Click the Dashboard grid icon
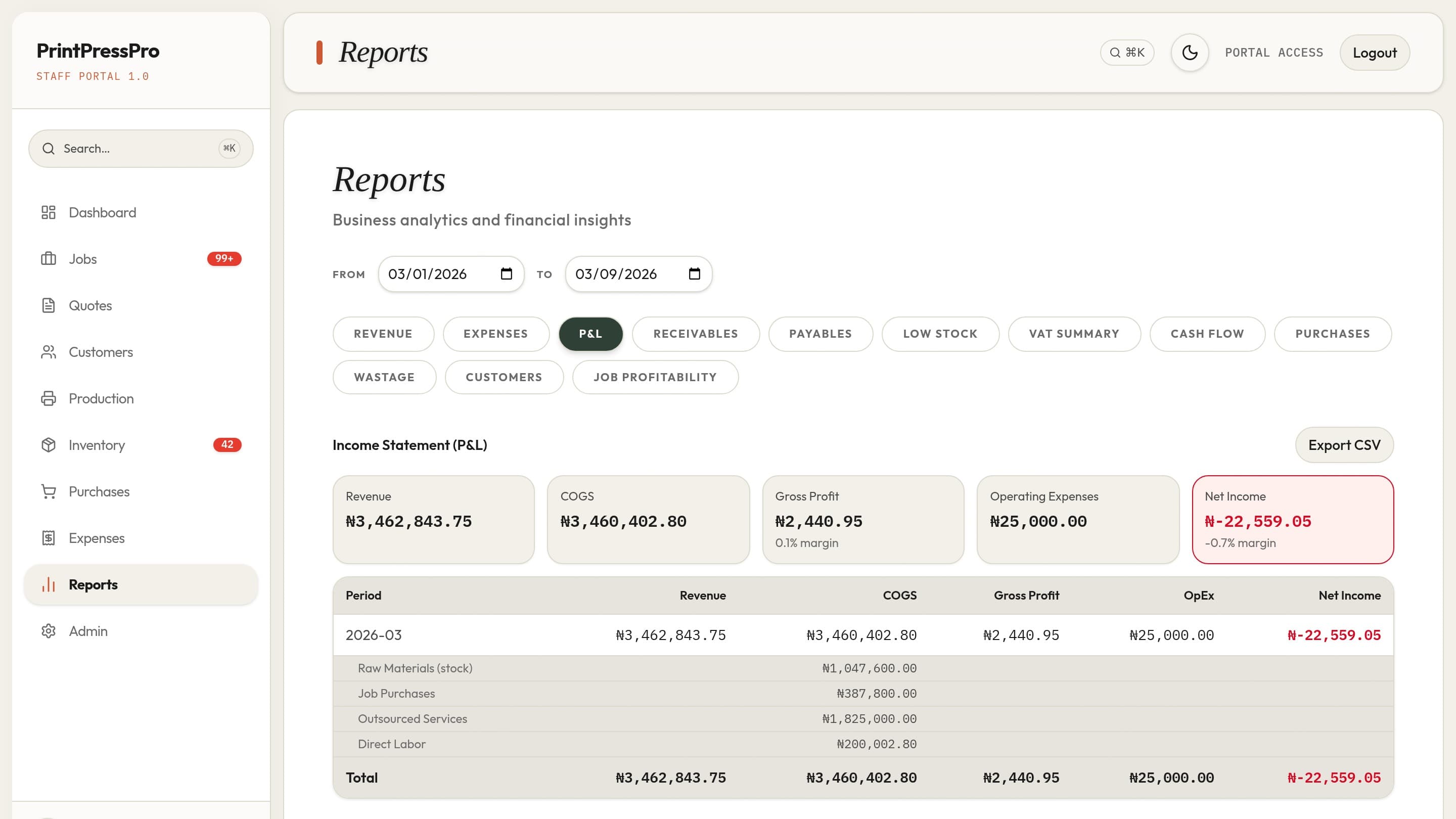The image size is (1456, 819). click(x=49, y=212)
